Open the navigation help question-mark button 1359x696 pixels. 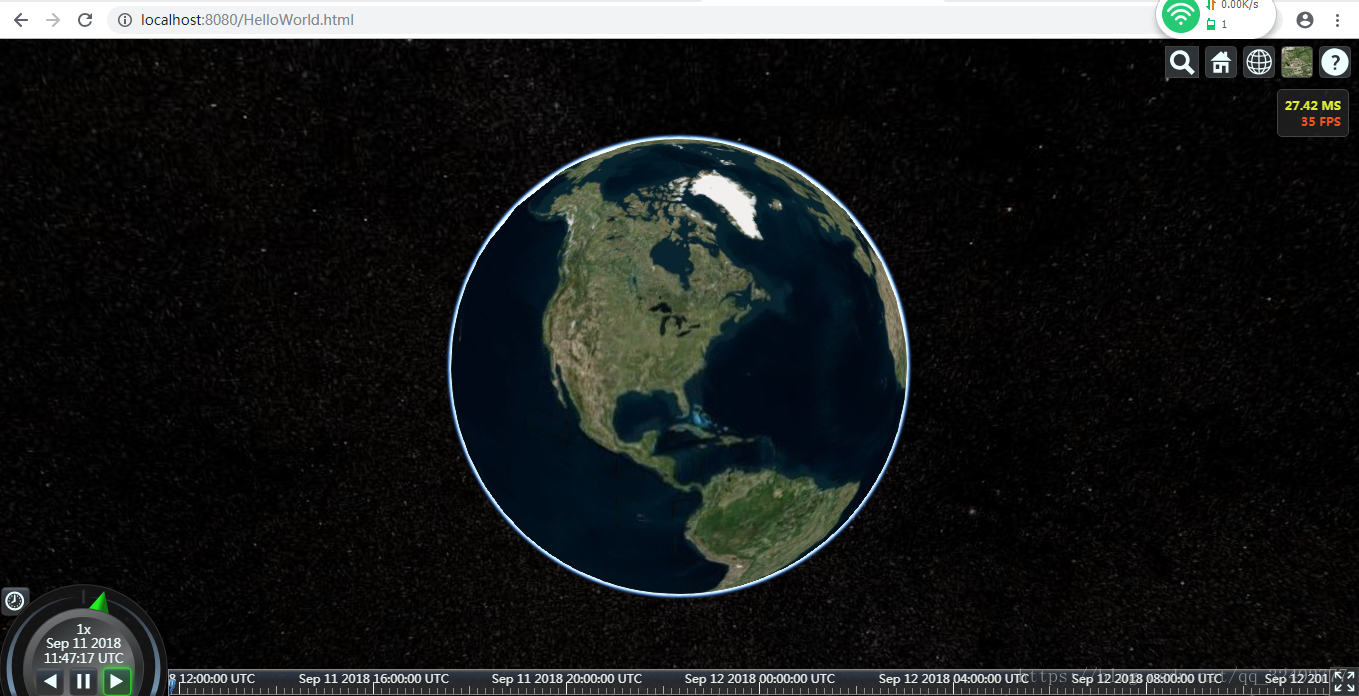click(1335, 62)
